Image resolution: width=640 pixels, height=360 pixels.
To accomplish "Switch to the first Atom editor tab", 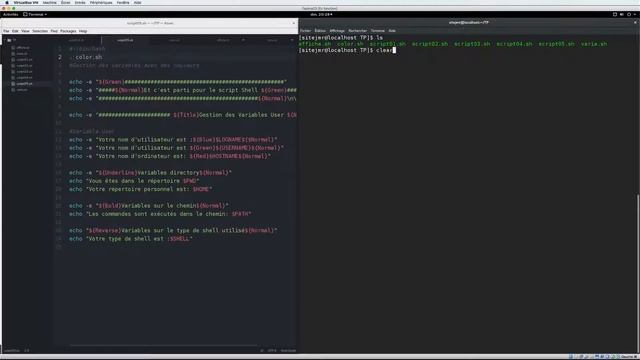I will [76, 40].
